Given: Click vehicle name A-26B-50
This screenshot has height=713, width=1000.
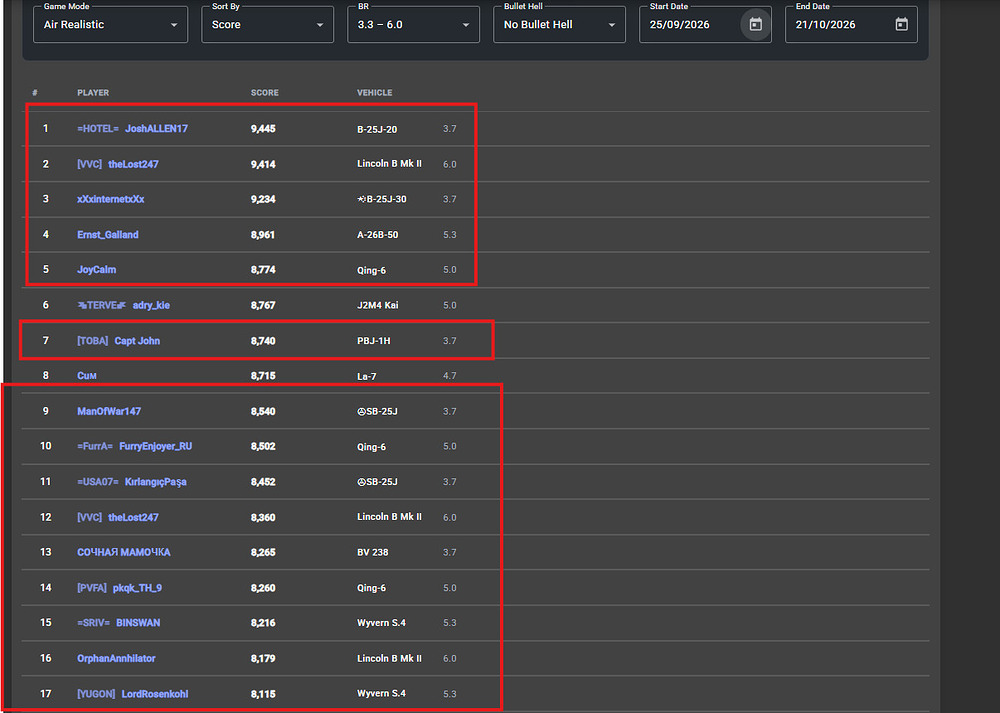Looking at the screenshot, I should coord(378,235).
